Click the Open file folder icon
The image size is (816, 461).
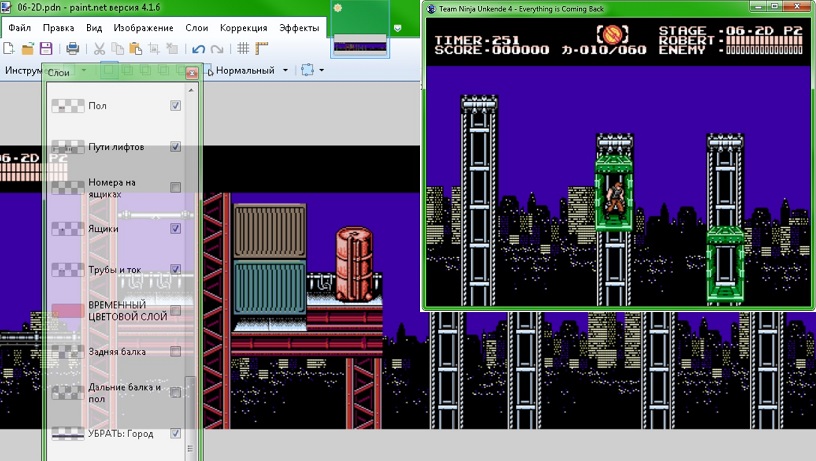(x=28, y=49)
